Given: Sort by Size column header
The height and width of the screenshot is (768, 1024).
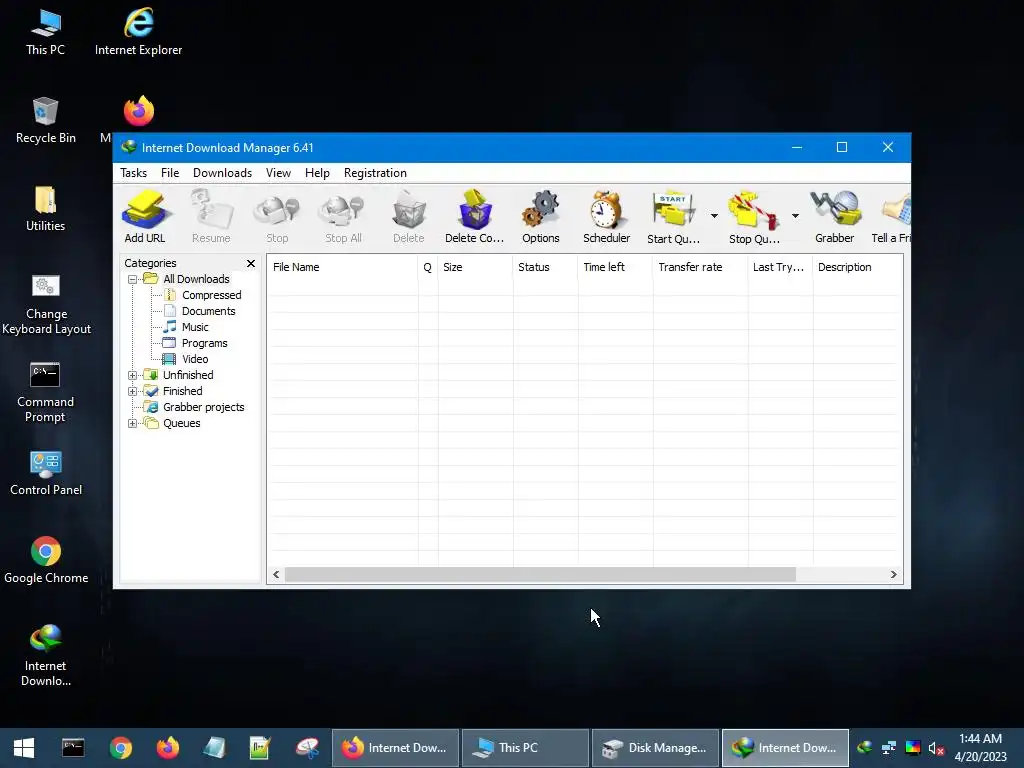Looking at the screenshot, I should (475, 267).
